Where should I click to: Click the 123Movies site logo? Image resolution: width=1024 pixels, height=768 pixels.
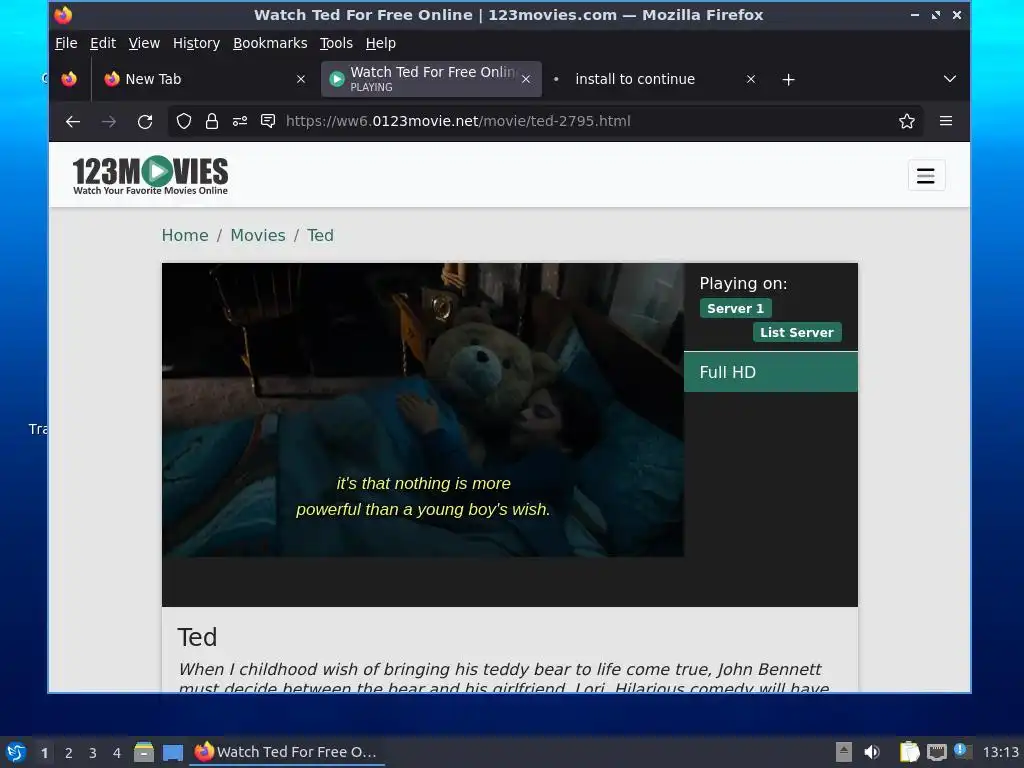(x=150, y=175)
